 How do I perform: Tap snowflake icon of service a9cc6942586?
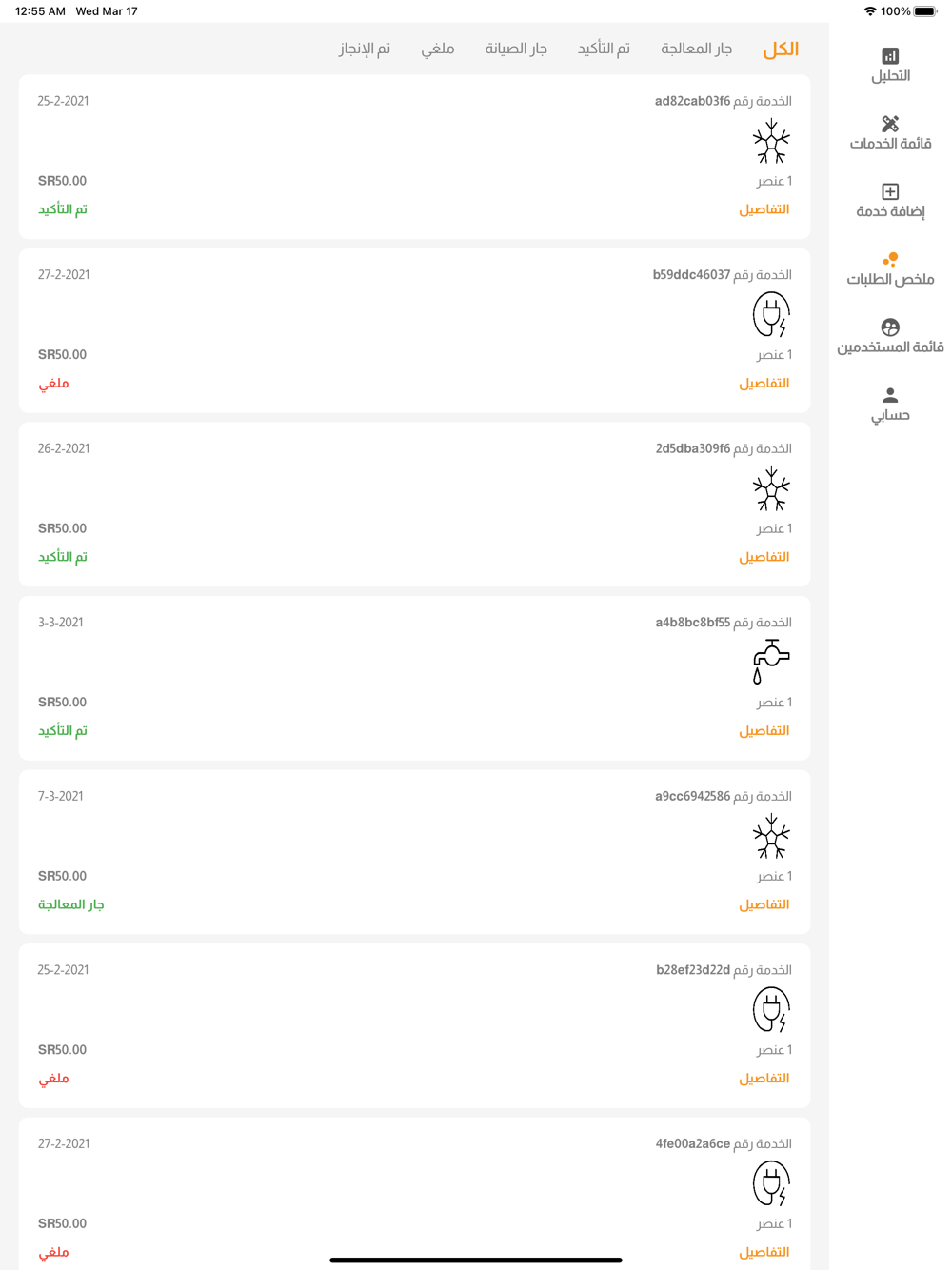click(x=771, y=837)
